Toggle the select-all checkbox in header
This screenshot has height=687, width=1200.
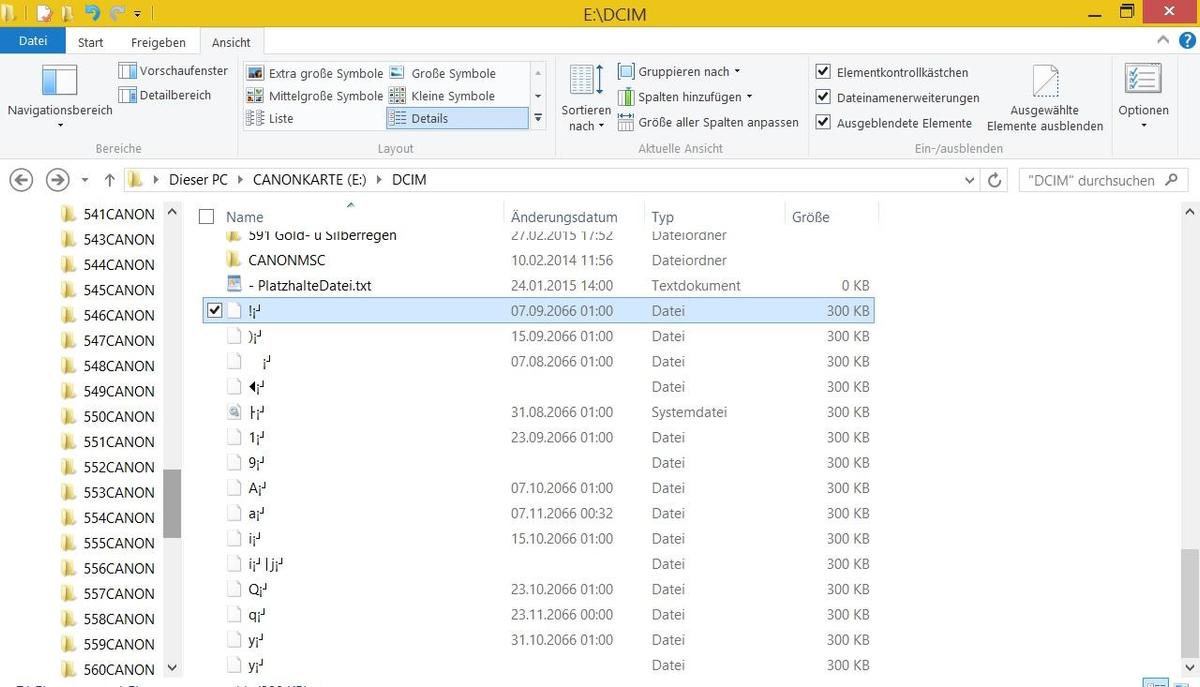click(x=207, y=216)
